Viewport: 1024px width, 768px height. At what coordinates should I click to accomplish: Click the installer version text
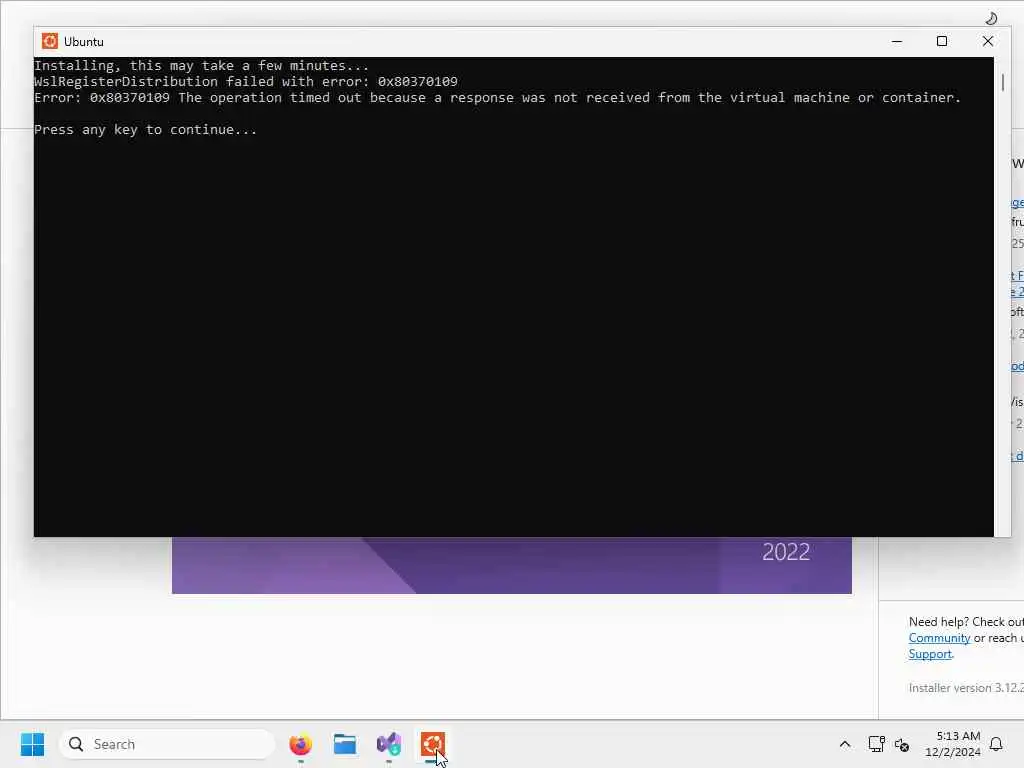point(966,688)
